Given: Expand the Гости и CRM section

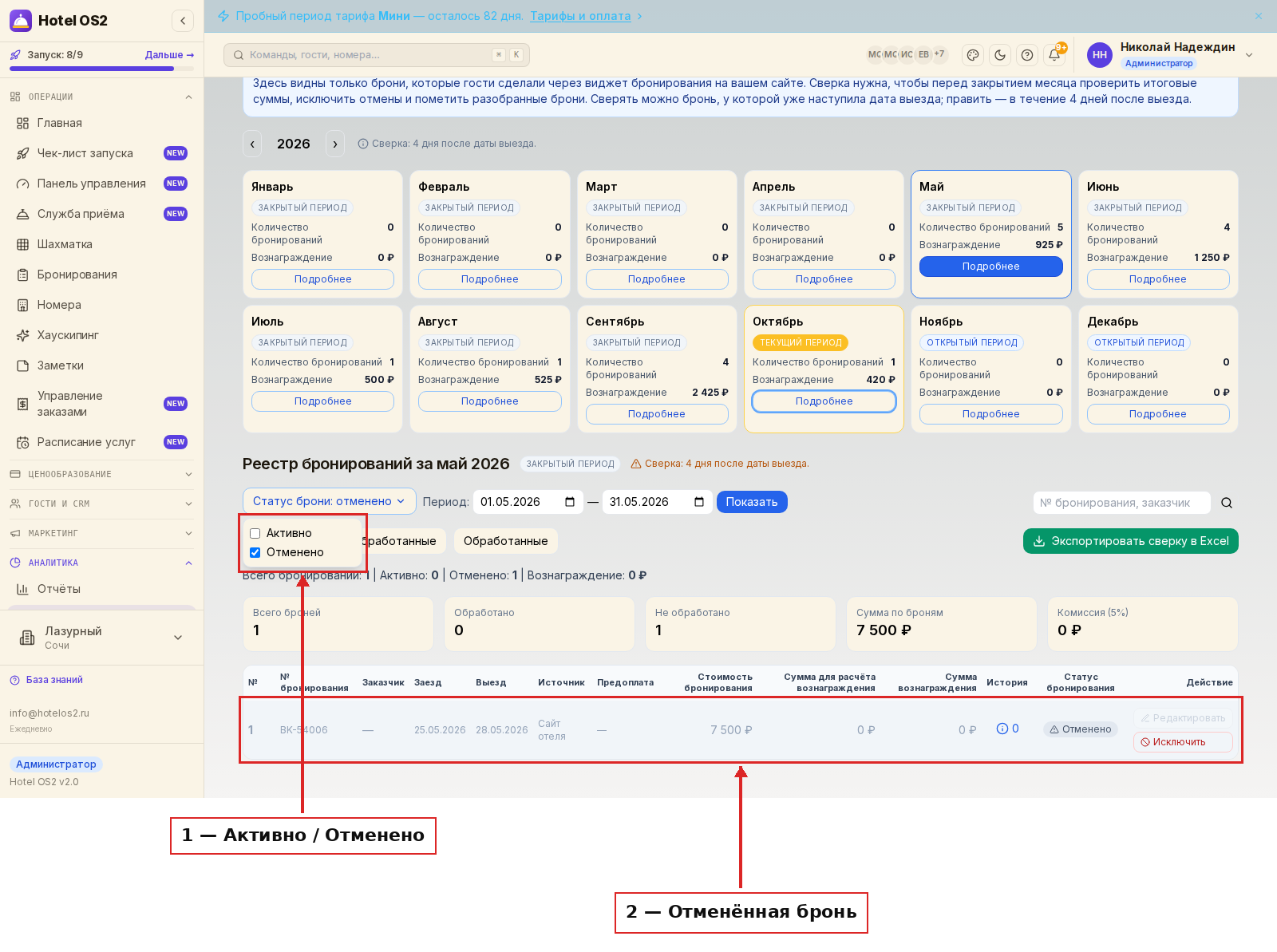Looking at the screenshot, I should click(101, 504).
